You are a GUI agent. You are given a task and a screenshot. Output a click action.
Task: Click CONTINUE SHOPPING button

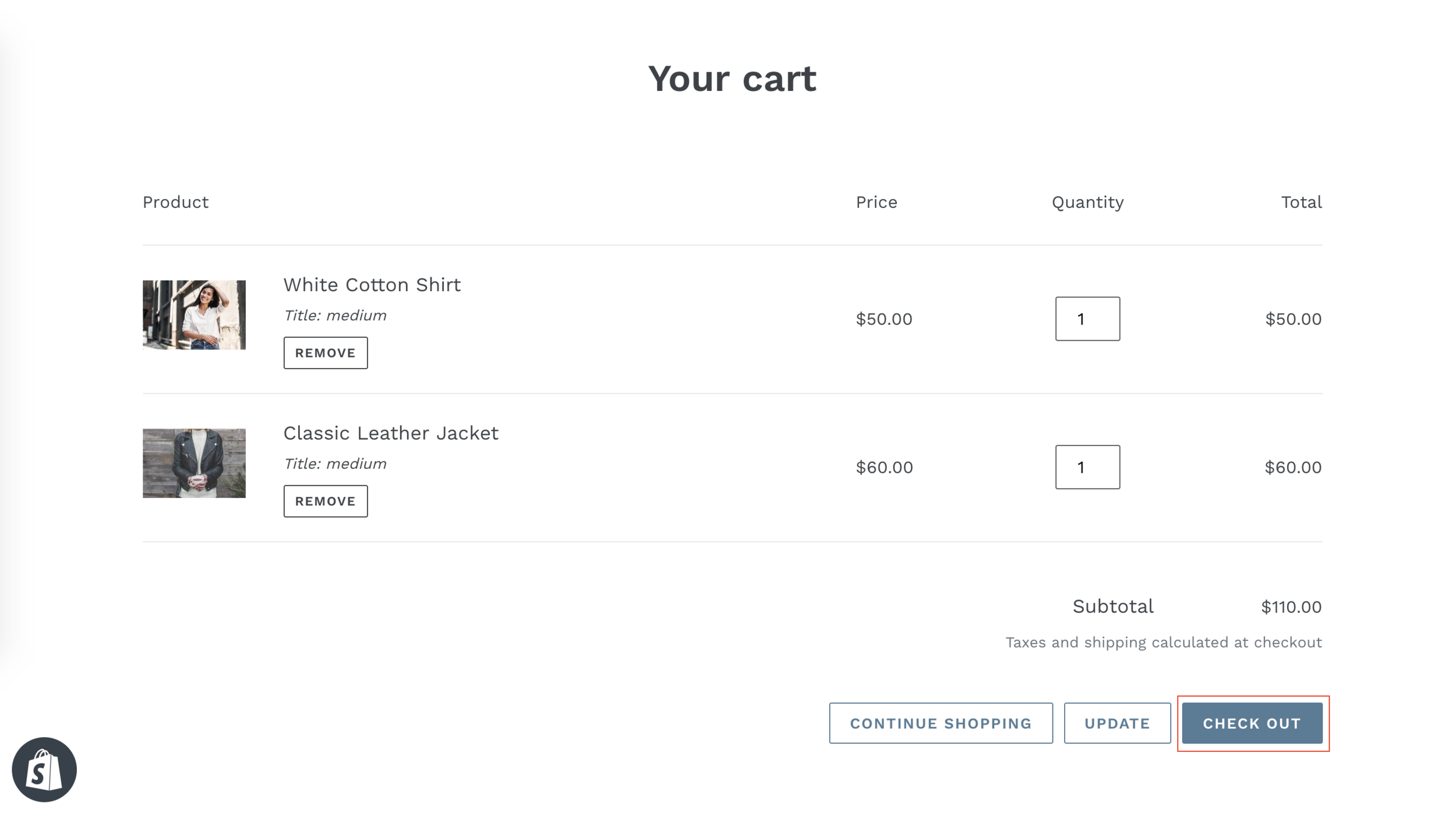click(941, 723)
